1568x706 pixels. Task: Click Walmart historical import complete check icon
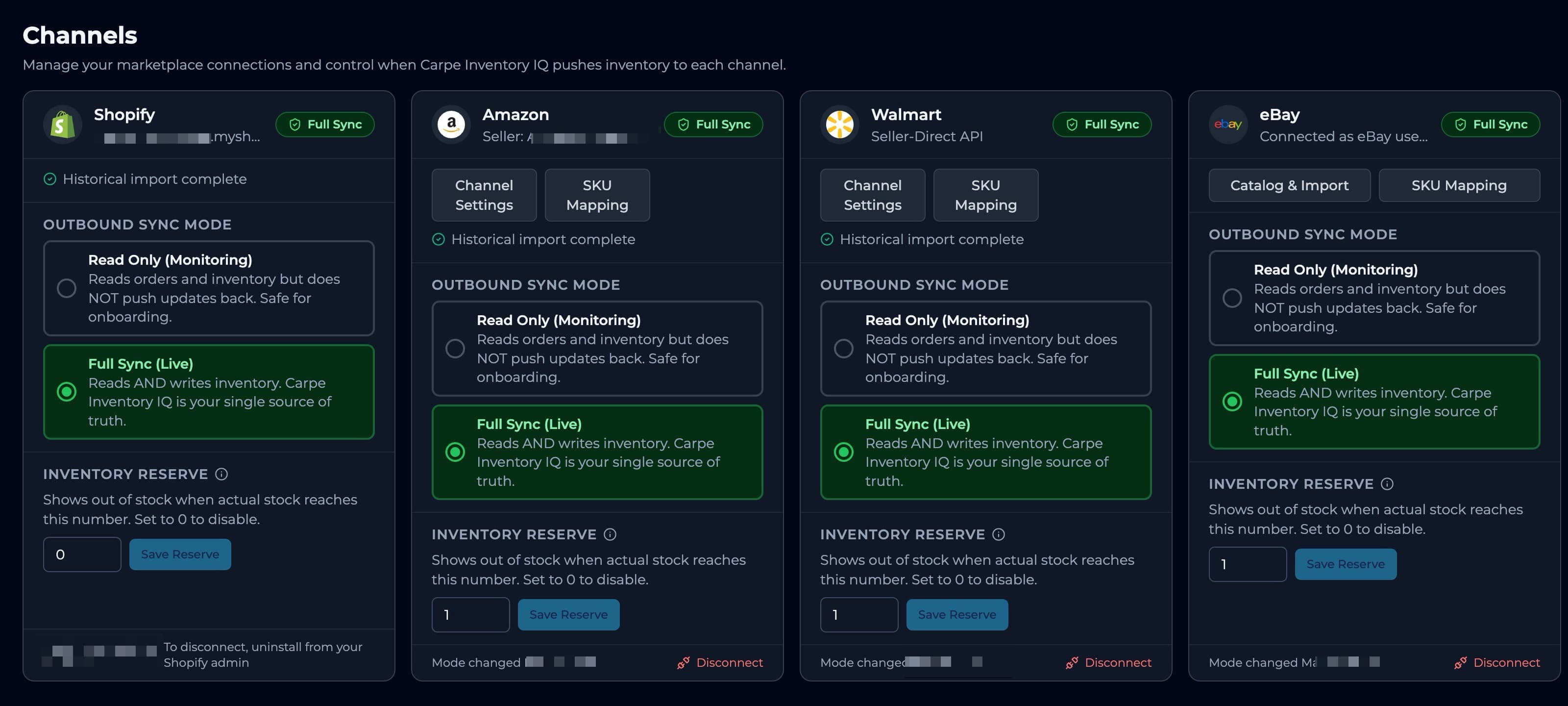[827, 239]
